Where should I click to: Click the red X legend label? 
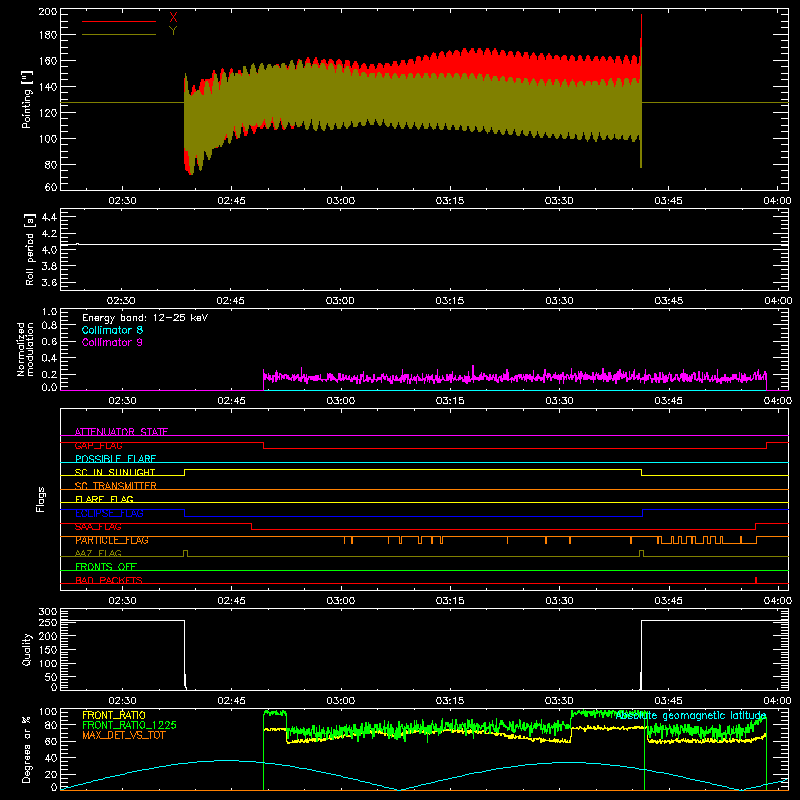(x=173, y=18)
